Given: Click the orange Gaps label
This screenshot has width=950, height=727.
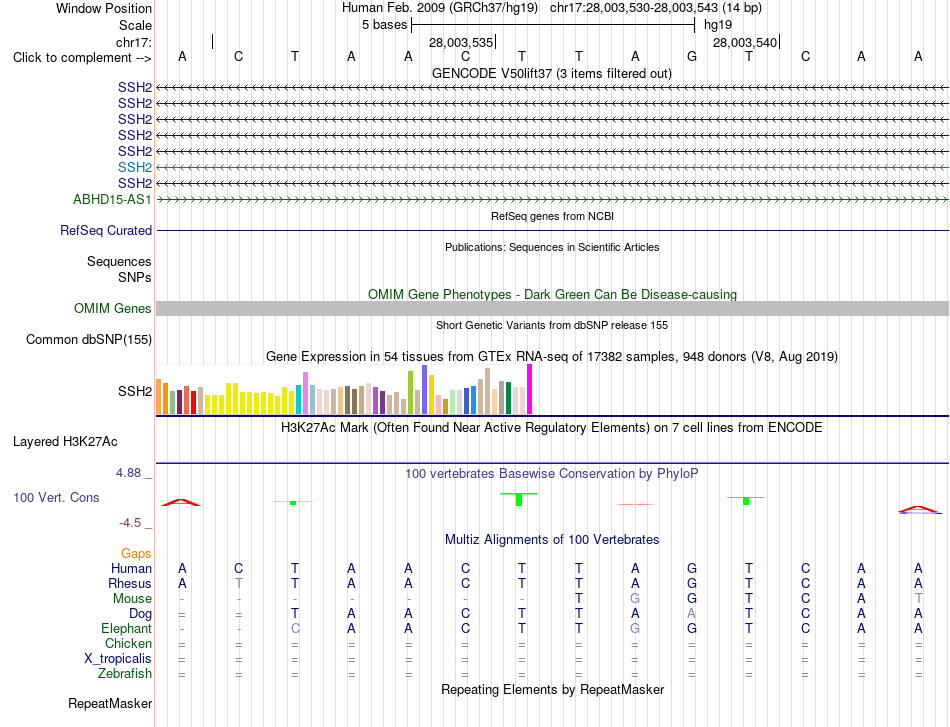Looking at the screenshot, I should pos(136,553).
